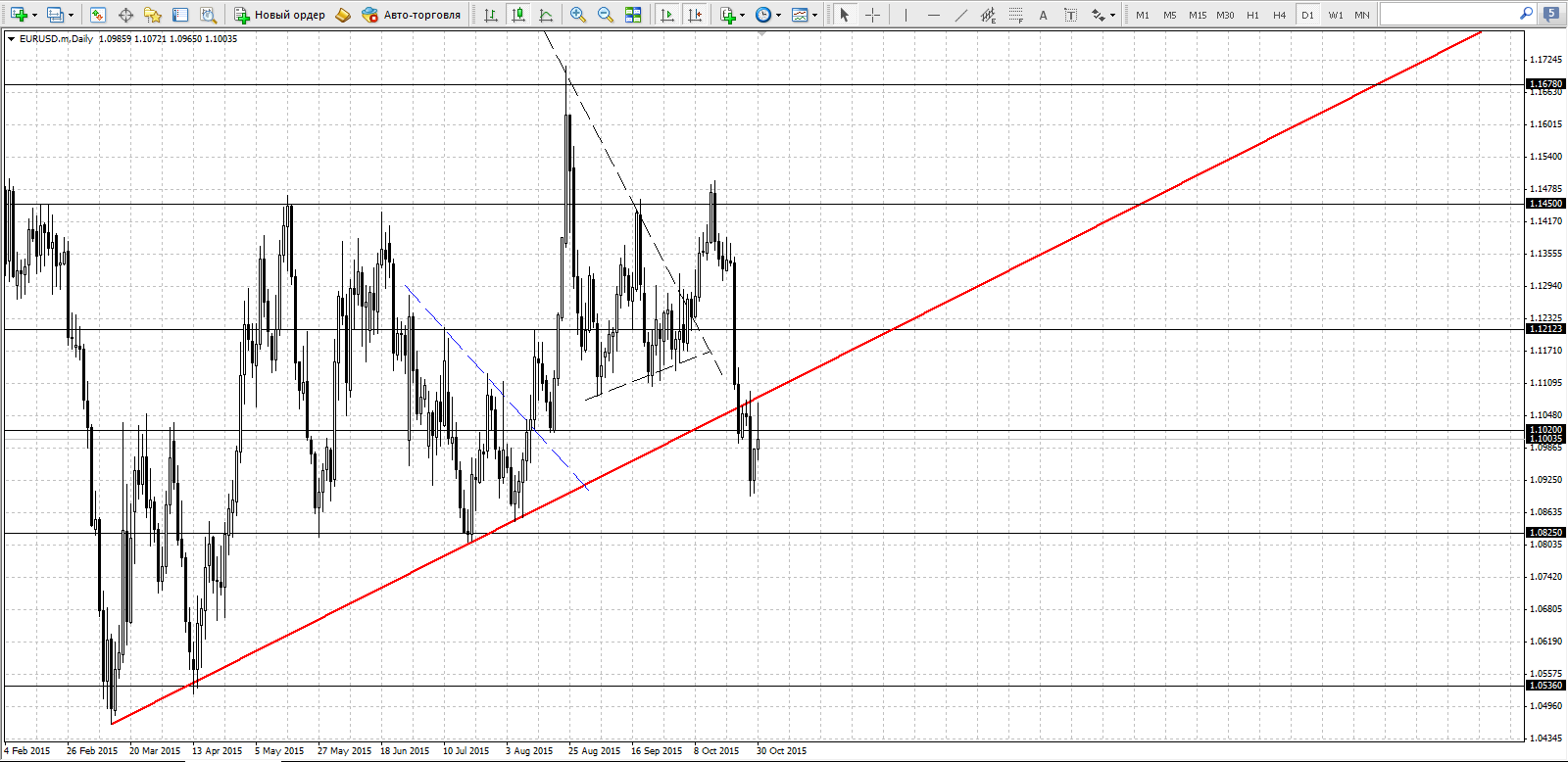Toggle Chart Shift
Viewport: 1568px width, 762px height.
(x=695, y=15)
